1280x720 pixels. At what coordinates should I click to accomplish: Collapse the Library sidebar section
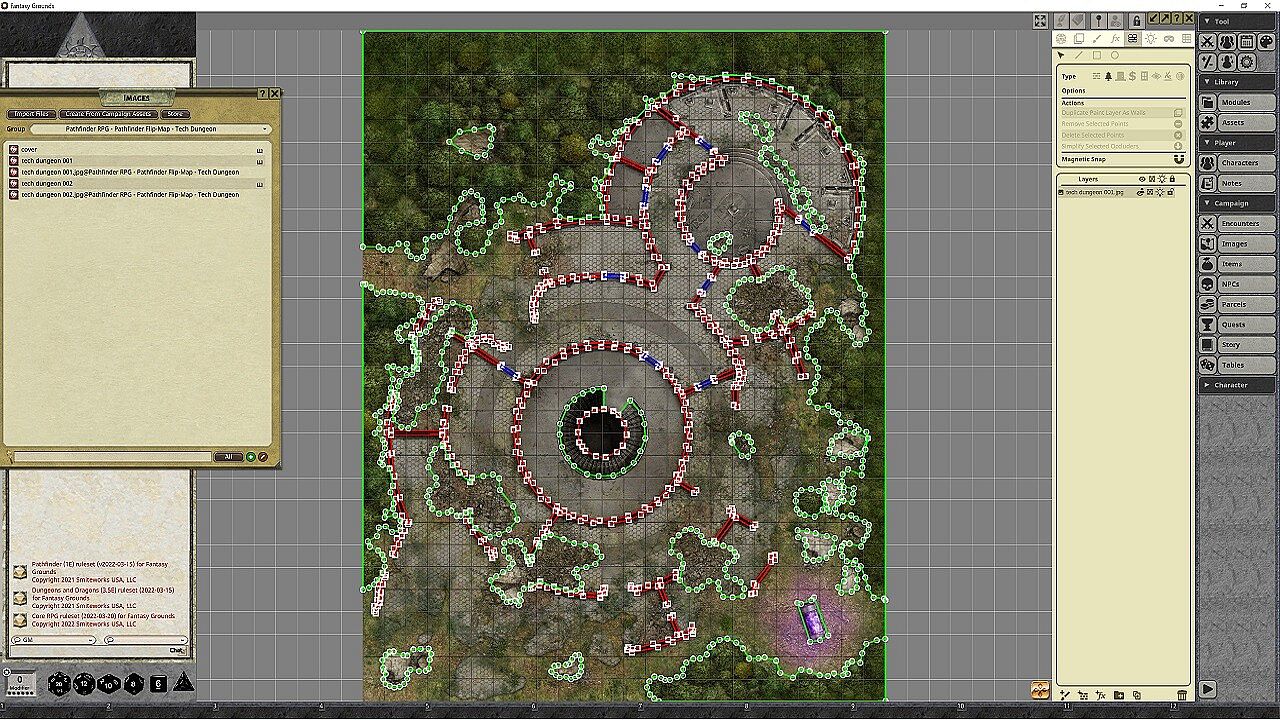coord(1237,82)
